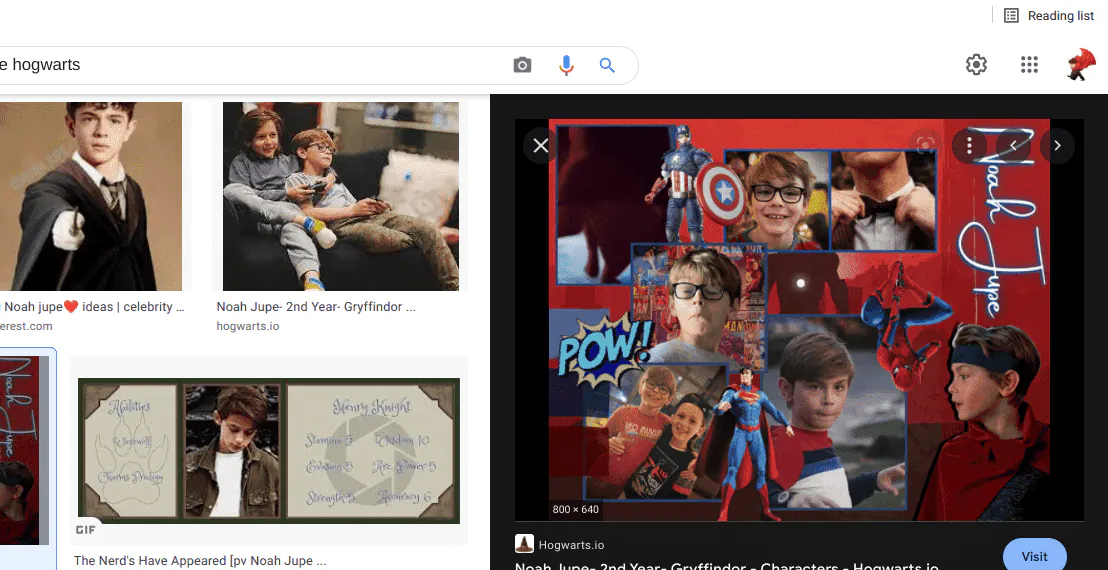Close the image preview panel

click(x=541, y=146)
